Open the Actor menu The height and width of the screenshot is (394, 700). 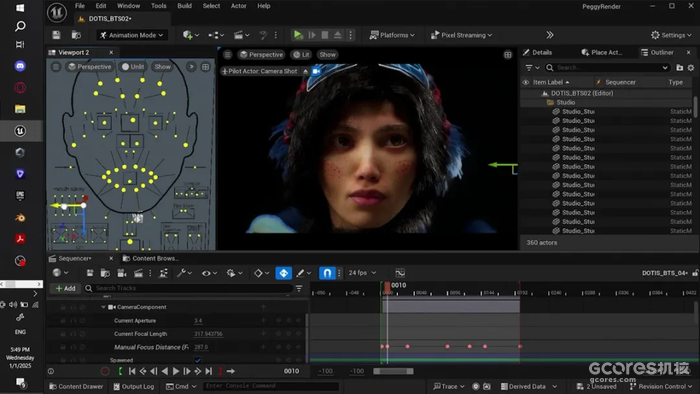click(x=238, y=6)
